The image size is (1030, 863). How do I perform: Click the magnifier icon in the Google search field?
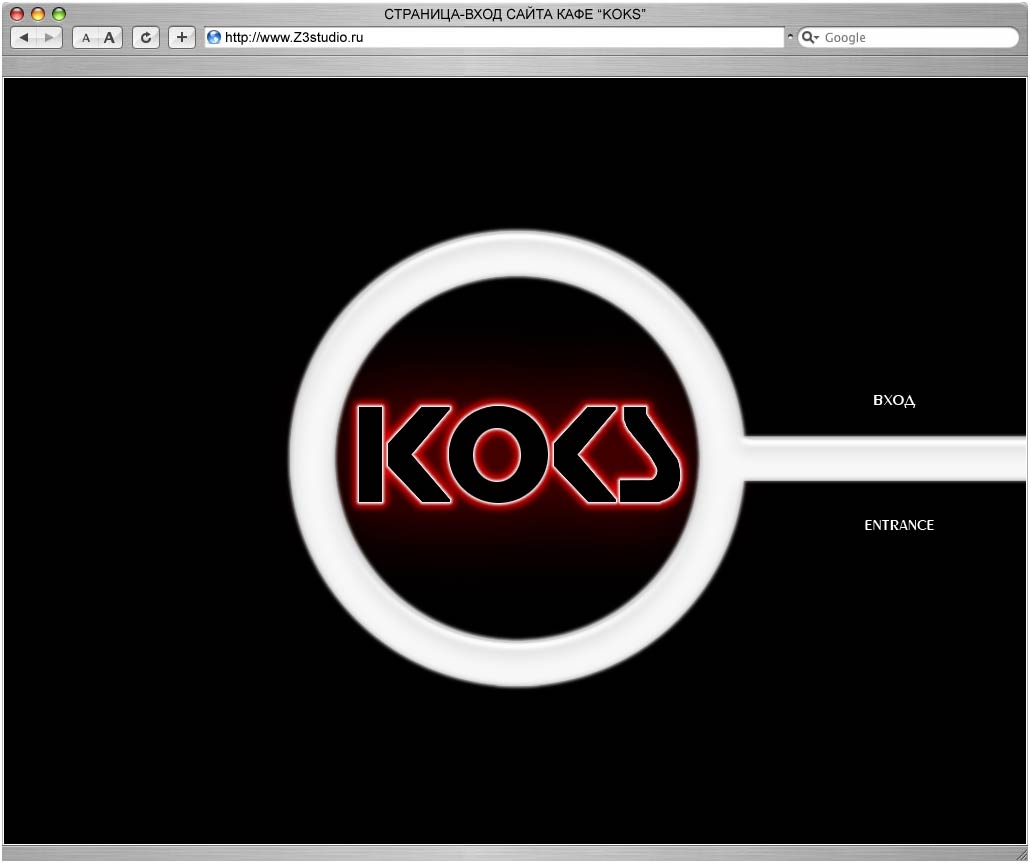(x=809, y=37)
